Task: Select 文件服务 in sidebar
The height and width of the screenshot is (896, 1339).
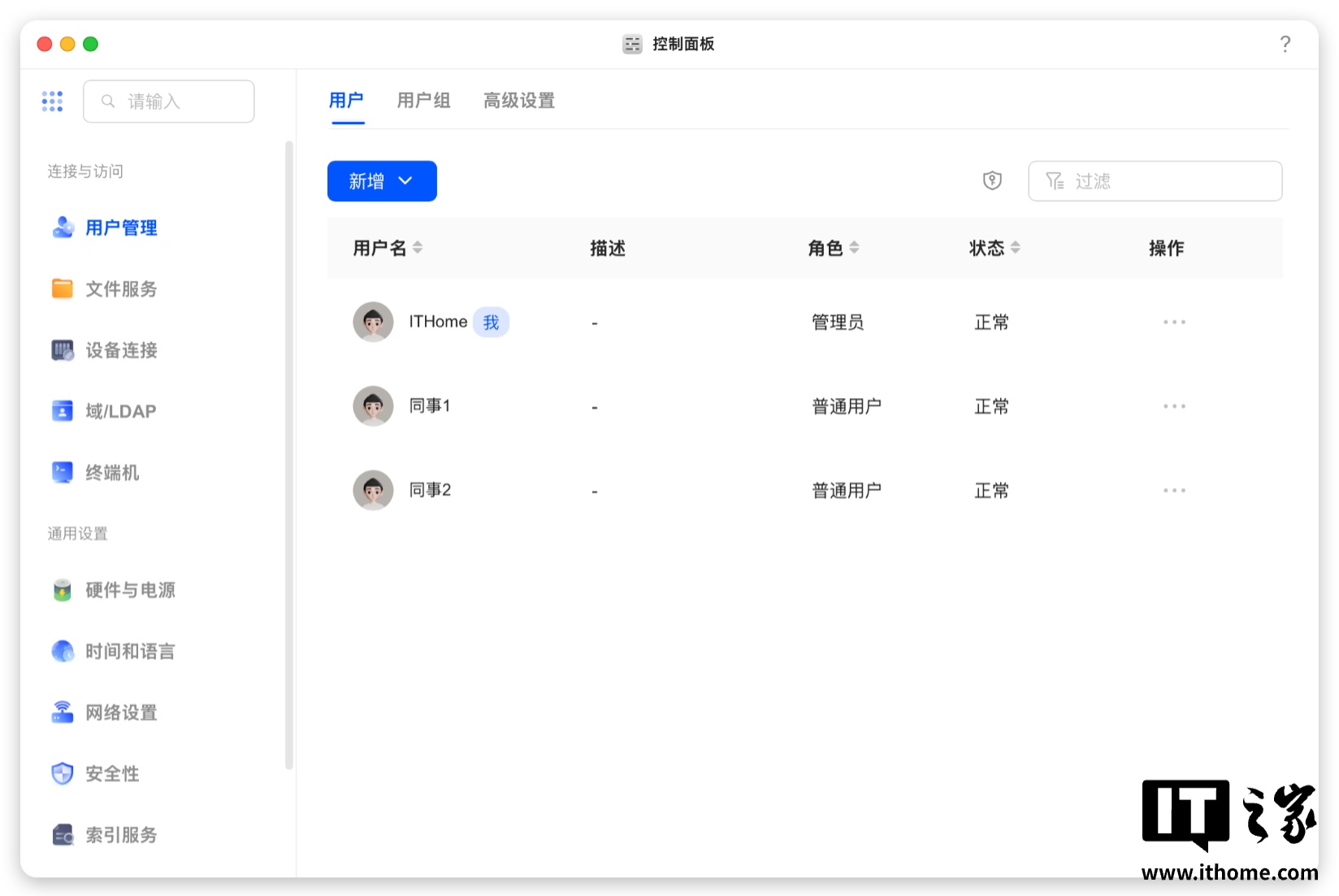Action: pyautogui.click(x=122, y=289)
